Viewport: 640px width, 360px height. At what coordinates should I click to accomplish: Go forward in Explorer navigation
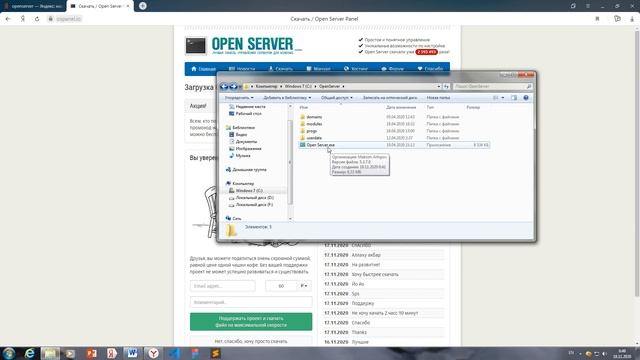click(x=233, y=86)
